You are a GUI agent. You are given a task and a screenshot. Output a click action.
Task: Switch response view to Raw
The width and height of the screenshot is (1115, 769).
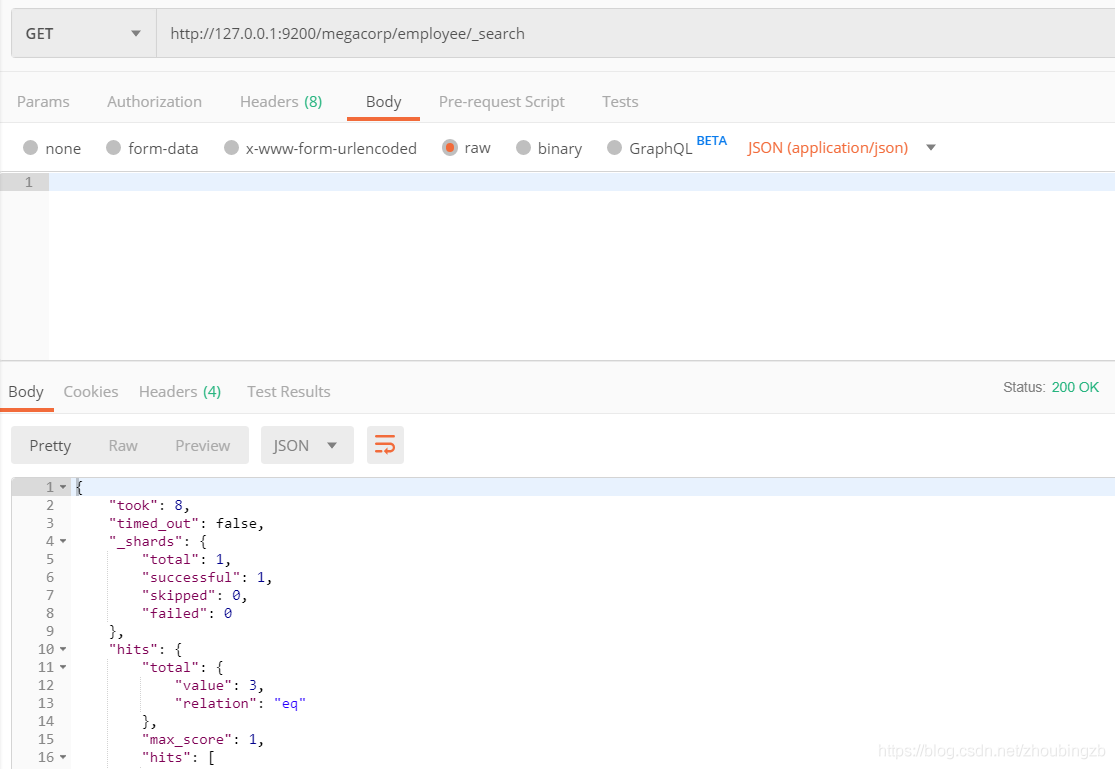click(x=123, y=445)
